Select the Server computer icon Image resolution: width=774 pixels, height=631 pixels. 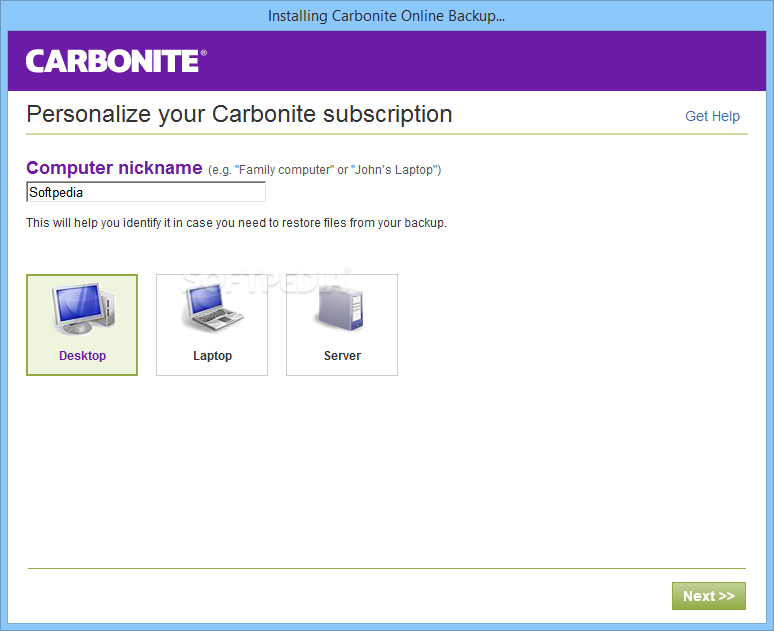tap(340, 309)
